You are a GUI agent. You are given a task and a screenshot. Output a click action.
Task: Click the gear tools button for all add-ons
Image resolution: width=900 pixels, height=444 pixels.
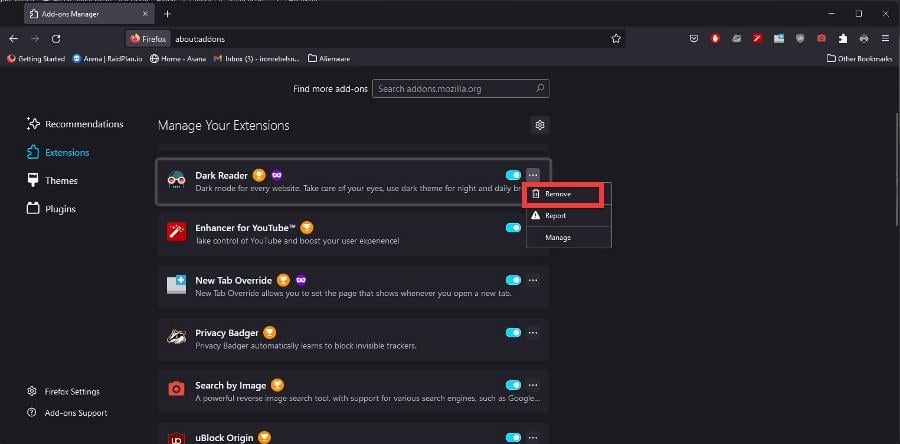coord(540,125)
